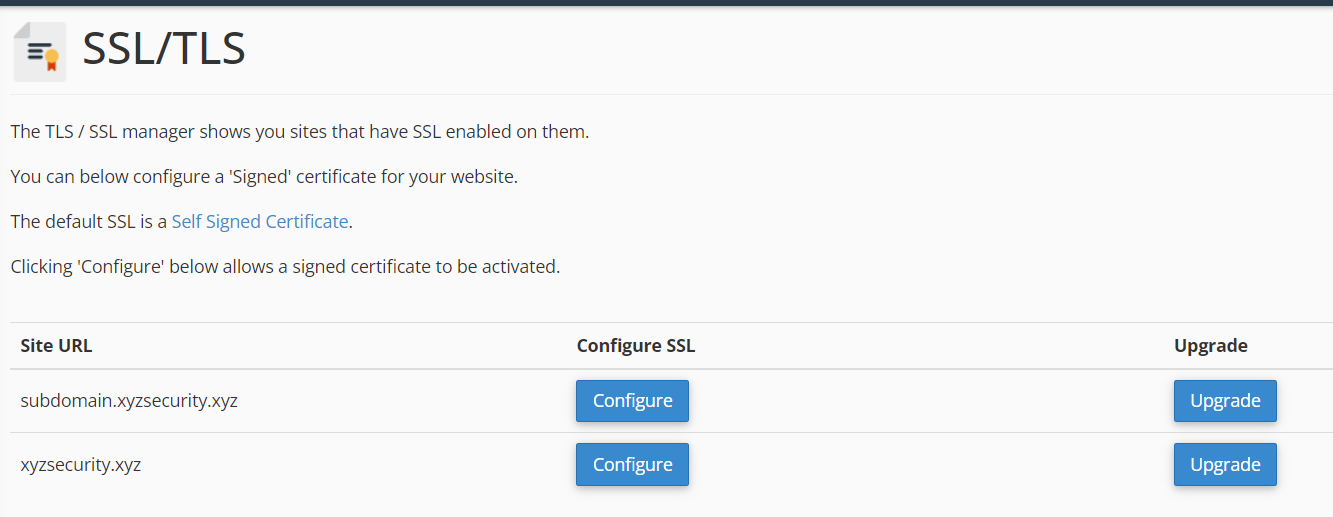Open the Self Signed Certificate link

click(260, 221)
